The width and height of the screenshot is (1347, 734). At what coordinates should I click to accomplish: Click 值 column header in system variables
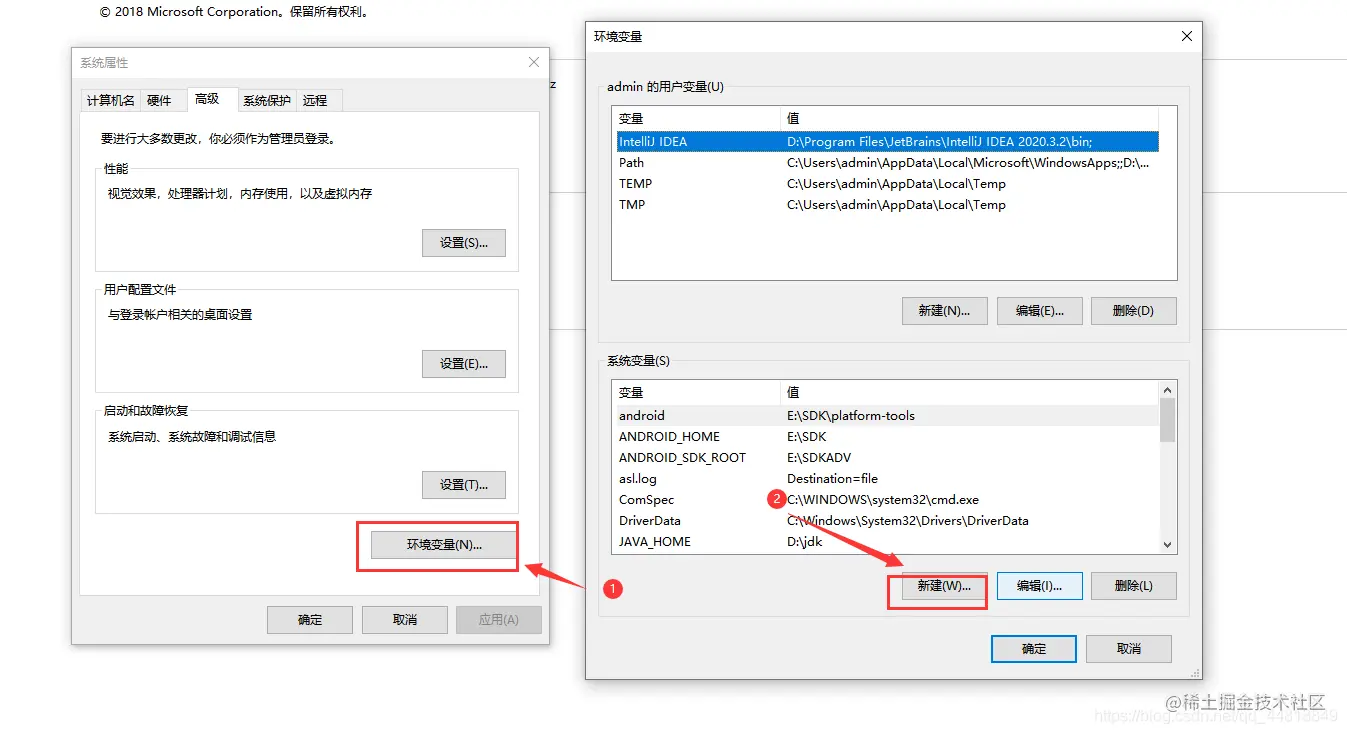tap(970, 393)
